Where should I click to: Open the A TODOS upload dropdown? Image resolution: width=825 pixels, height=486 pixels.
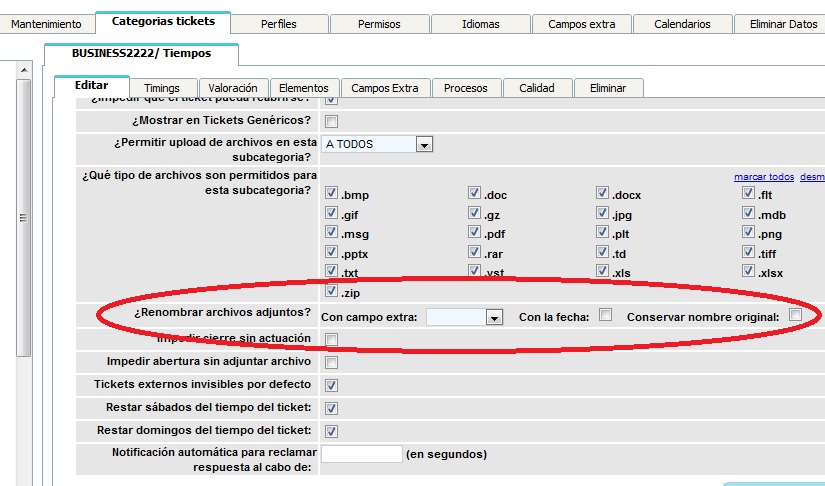tap(377, 144)
